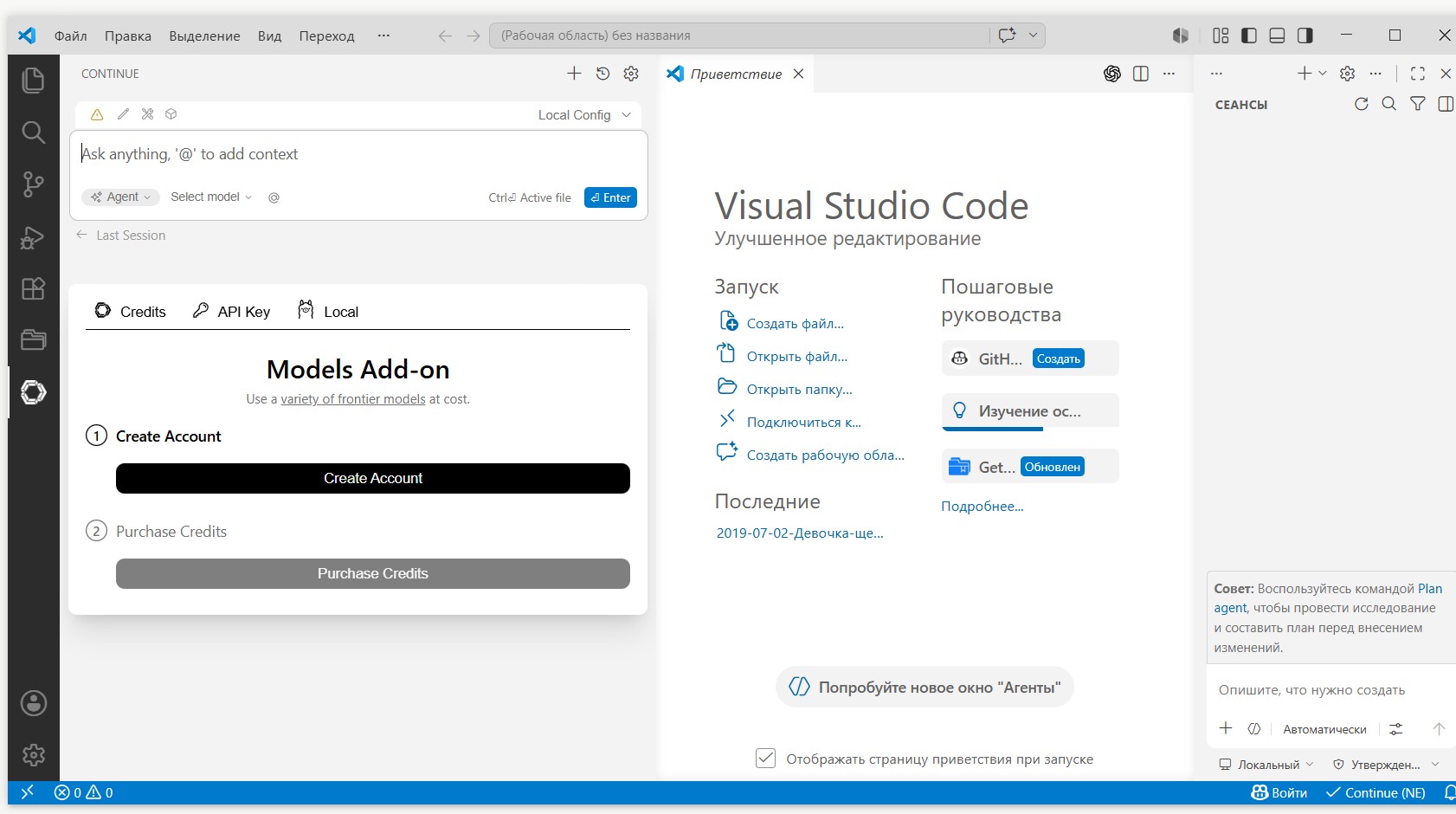The height and width of the screenshot is (814, 1456).
Task: Open ChatGPT icon in editor title bar
Action: (x=1112, y=74)
